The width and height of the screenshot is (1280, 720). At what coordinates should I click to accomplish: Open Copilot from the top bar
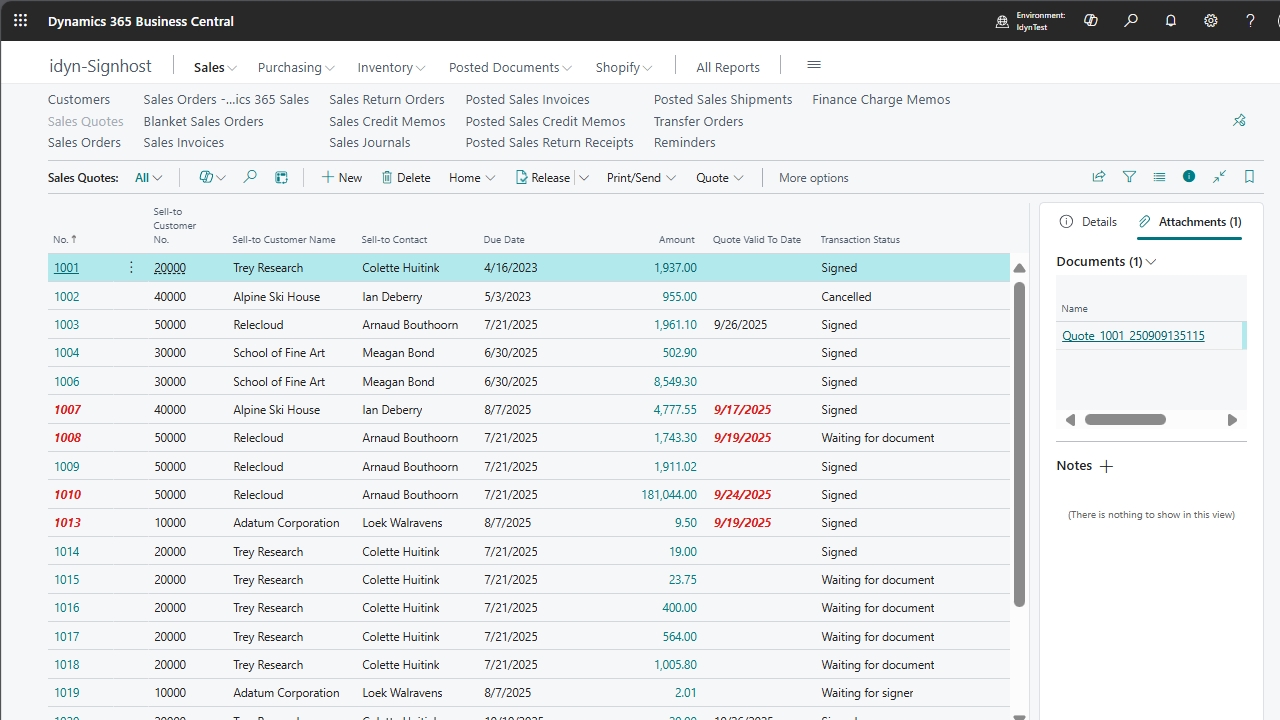(x=1091, y=20)
